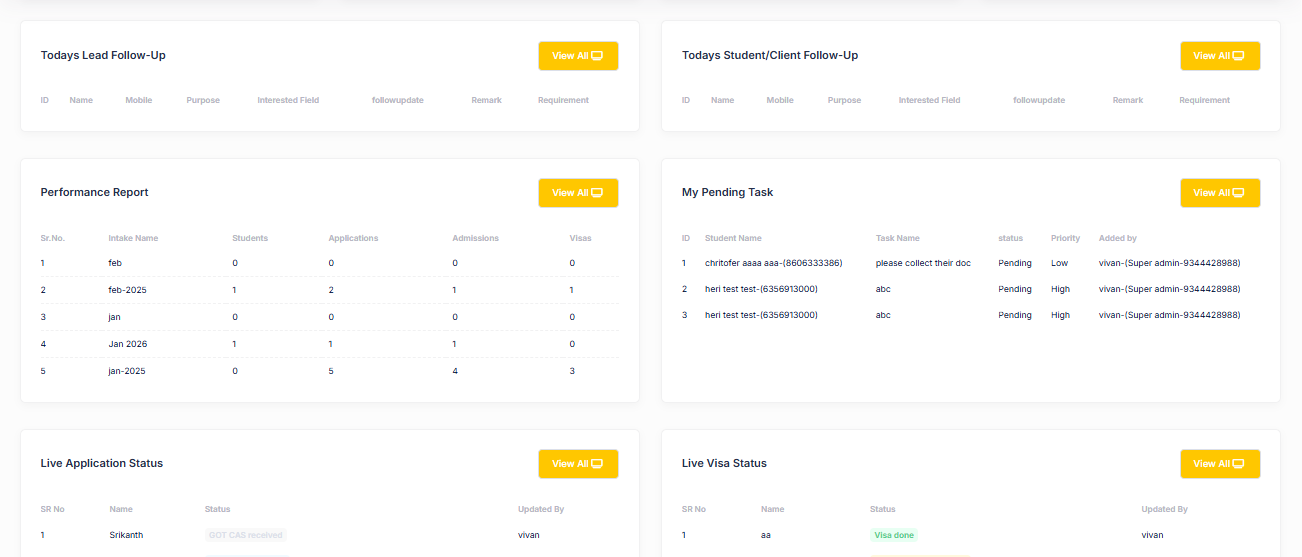Open feb-2025 Applications count of 2
This screenshot has width=1302, height=557.
331,290
